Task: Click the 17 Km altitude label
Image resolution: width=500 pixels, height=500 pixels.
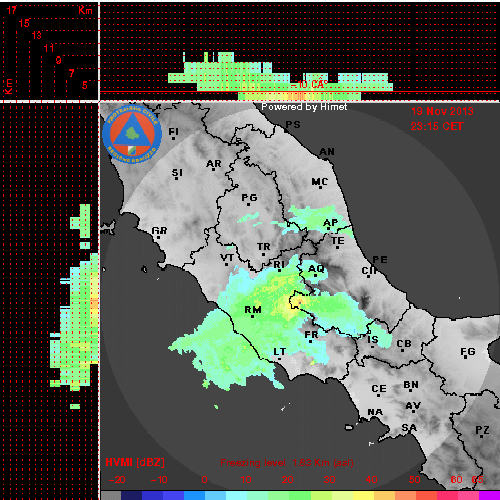Action: (11, 10)
